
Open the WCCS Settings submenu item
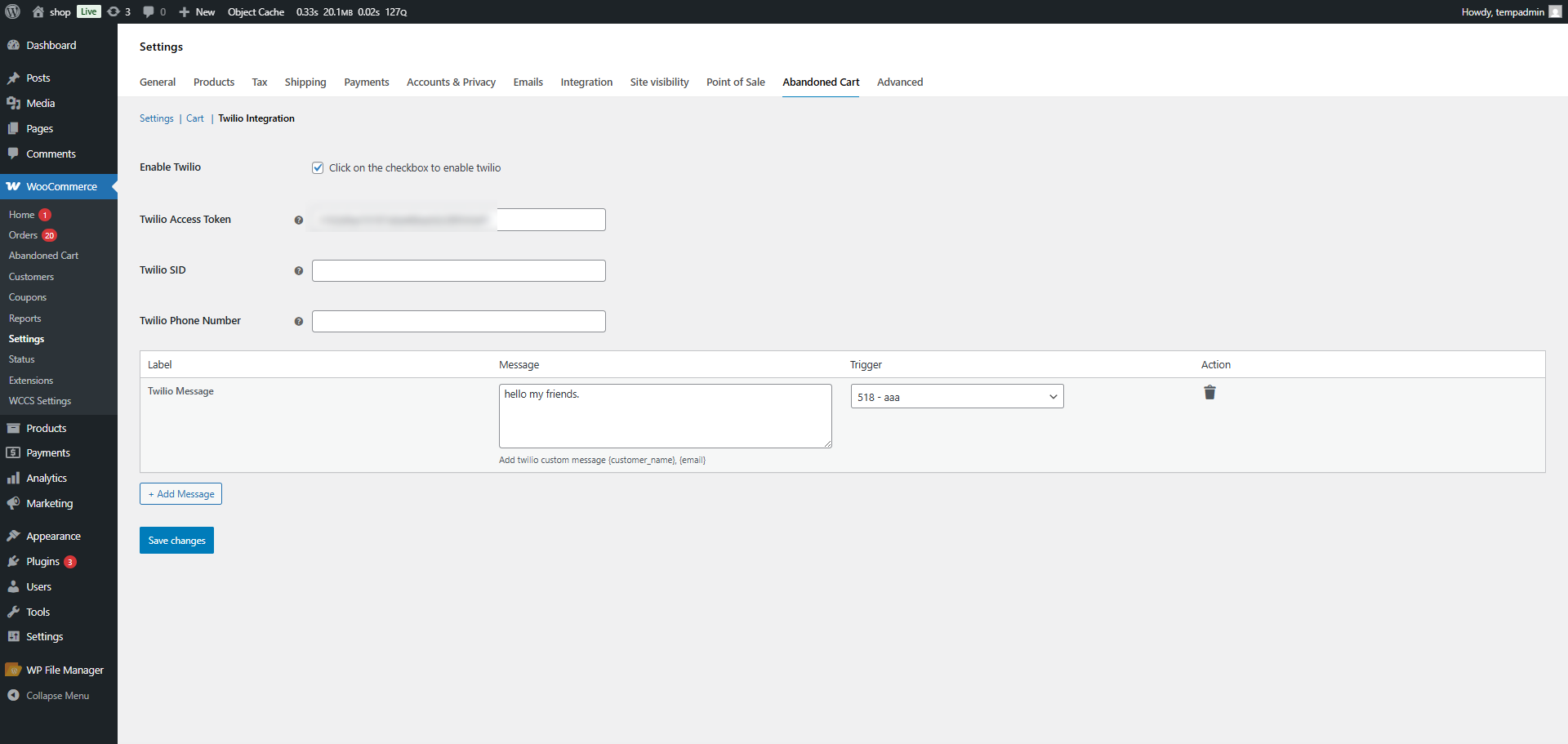[40, 401]
